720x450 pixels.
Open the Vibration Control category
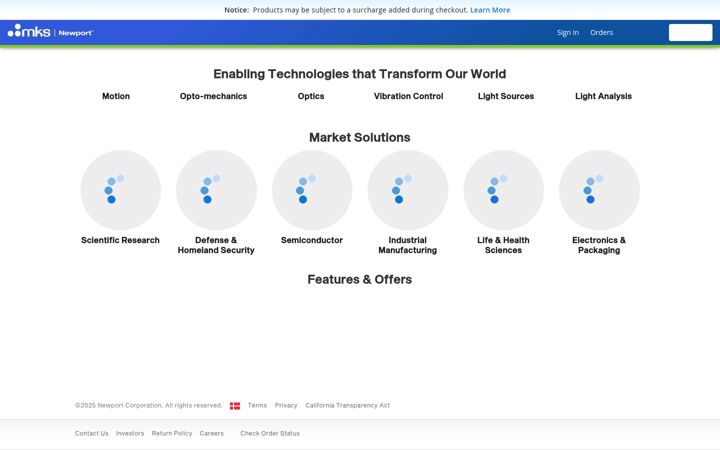[x=408, y=96]
